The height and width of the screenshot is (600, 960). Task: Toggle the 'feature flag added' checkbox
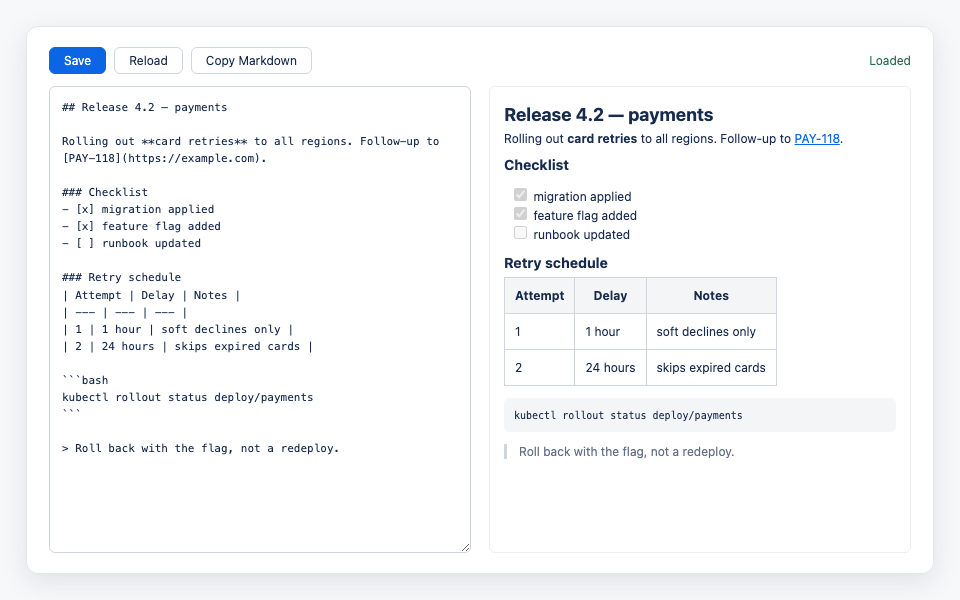[520, 214]
